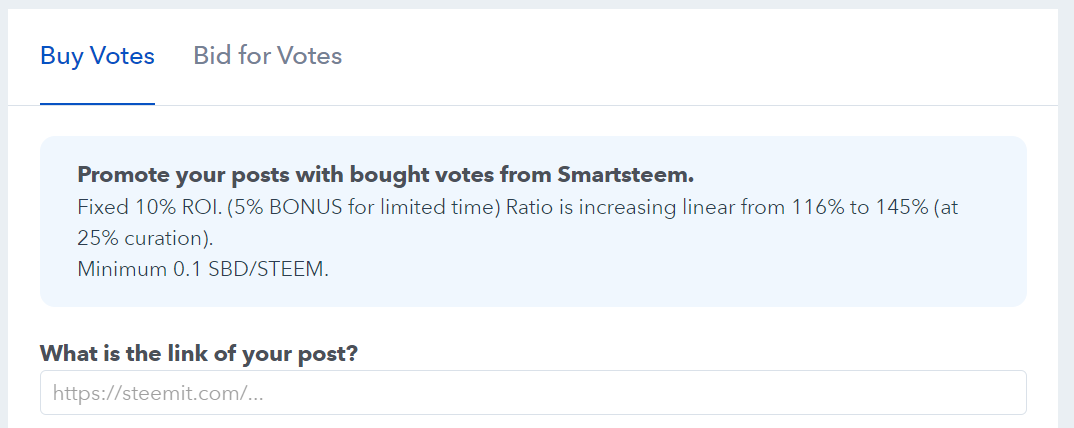Select the "Fixed 10% ROI." text
This screenshot has height=428, width=1074.
pyautogui.click(x=134, y=208)
